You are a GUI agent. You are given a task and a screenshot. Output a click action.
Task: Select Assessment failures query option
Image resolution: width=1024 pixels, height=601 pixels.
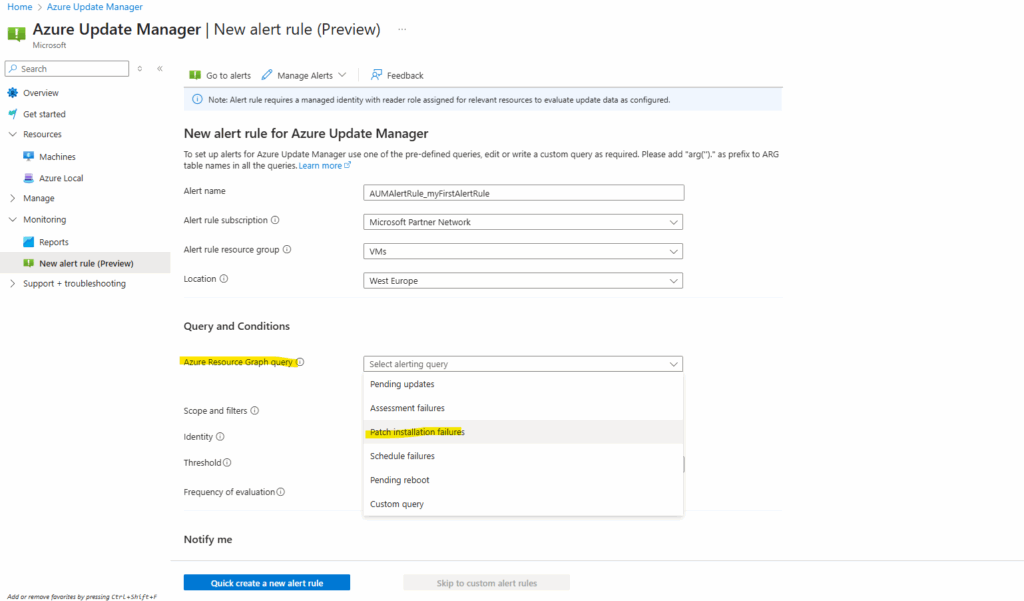523,408
